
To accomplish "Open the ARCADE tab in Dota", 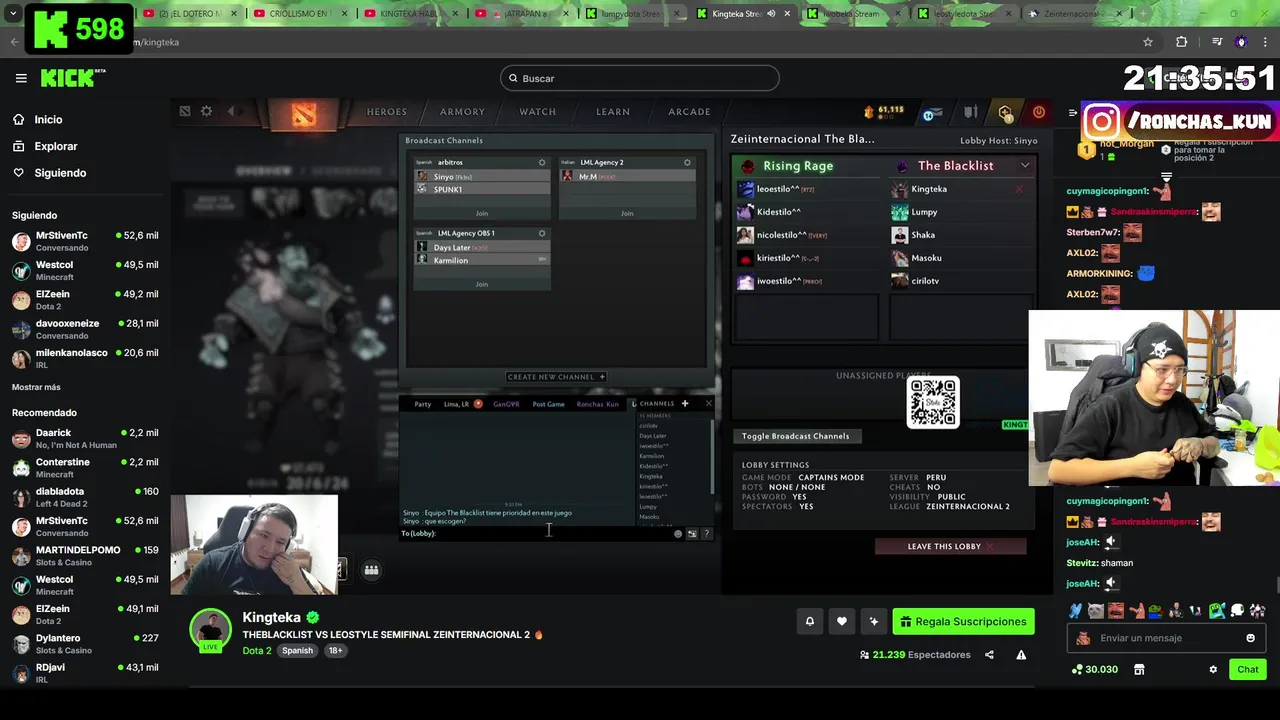I will (x=689, y=112).
